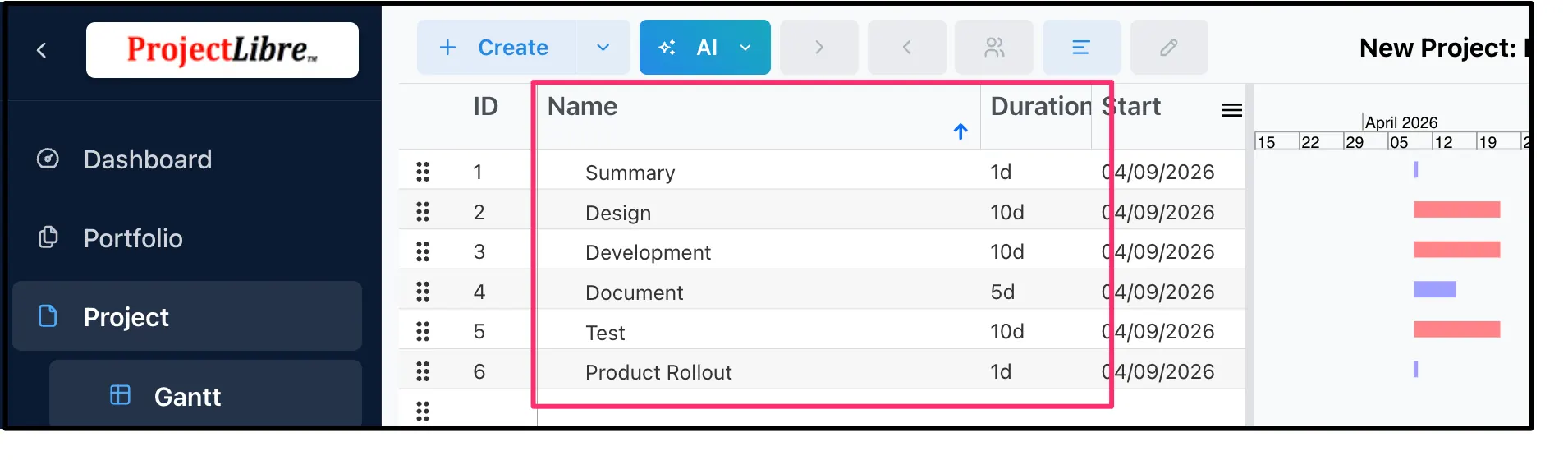Click drag handle of Test row
The width and height of the screenshot is (1568, 465).
[423, 331]
